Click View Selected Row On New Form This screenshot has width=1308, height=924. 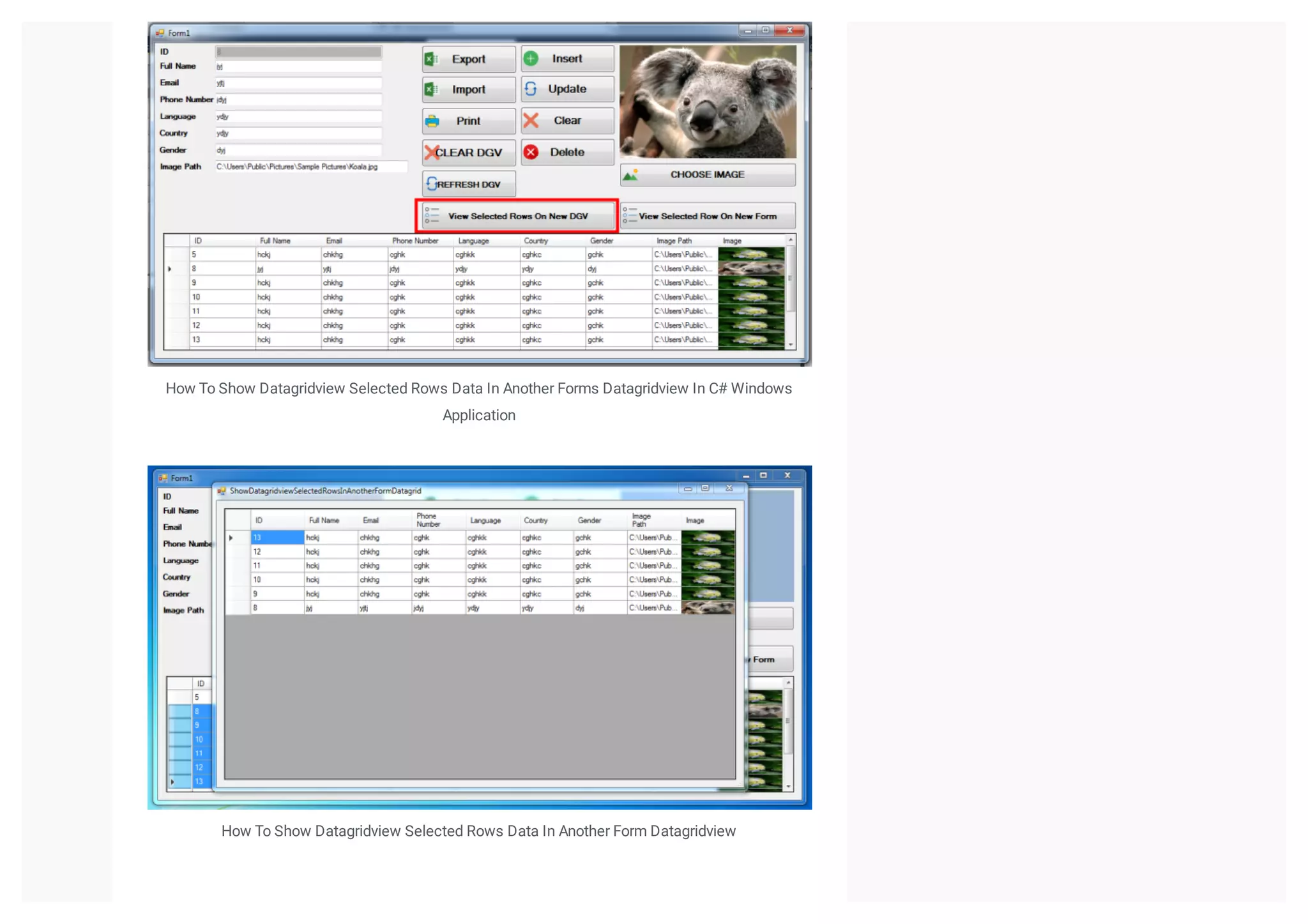(708, 216)
